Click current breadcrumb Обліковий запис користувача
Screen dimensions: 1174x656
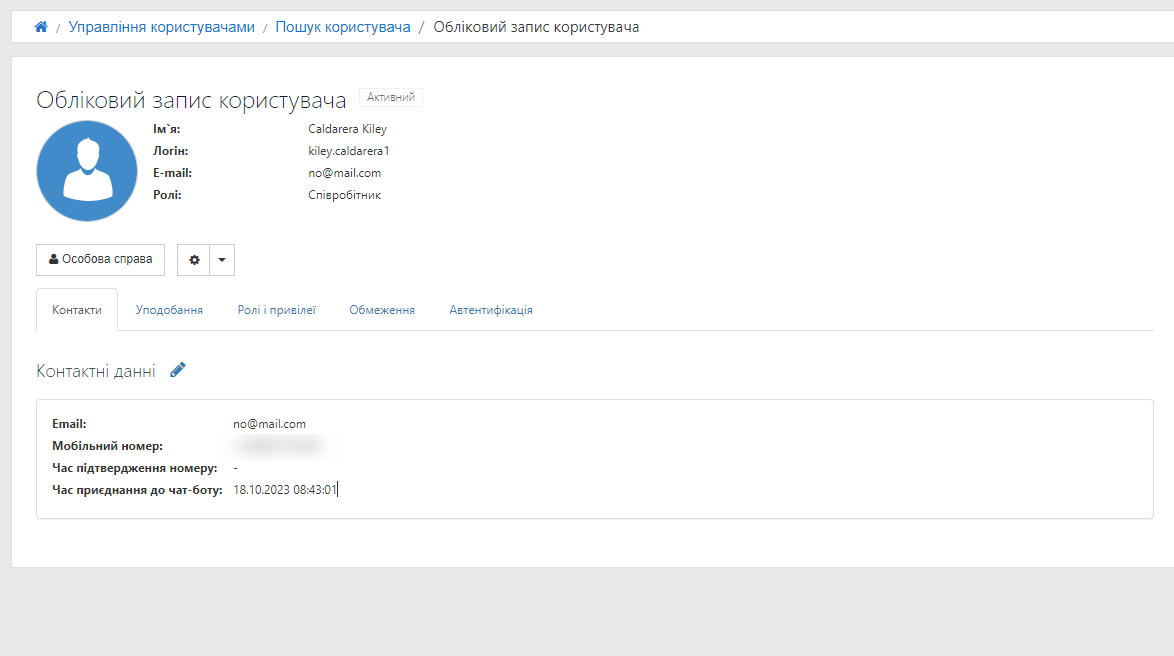[x=536, y=27]
